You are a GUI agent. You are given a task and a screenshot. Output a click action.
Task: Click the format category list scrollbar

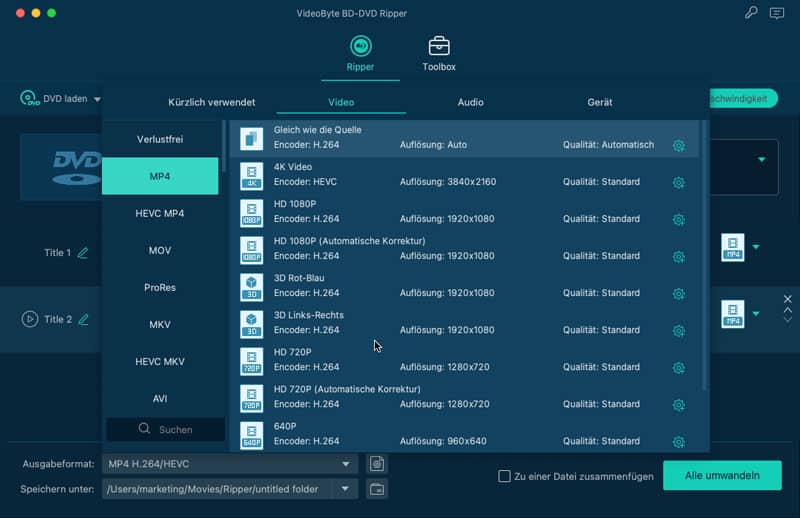[x=223, y=146]
